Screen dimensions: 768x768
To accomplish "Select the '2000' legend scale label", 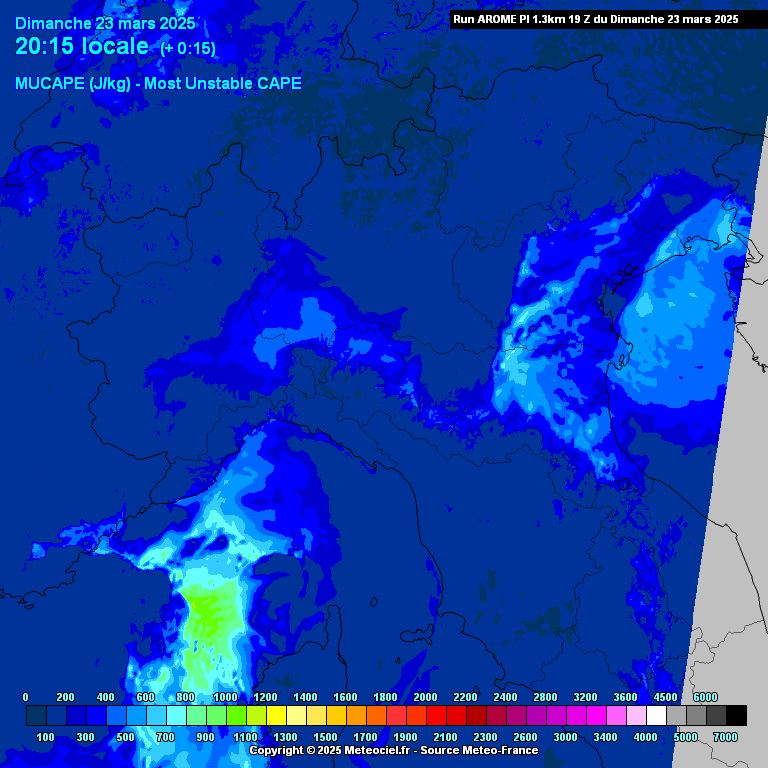I will pos(426,697).
